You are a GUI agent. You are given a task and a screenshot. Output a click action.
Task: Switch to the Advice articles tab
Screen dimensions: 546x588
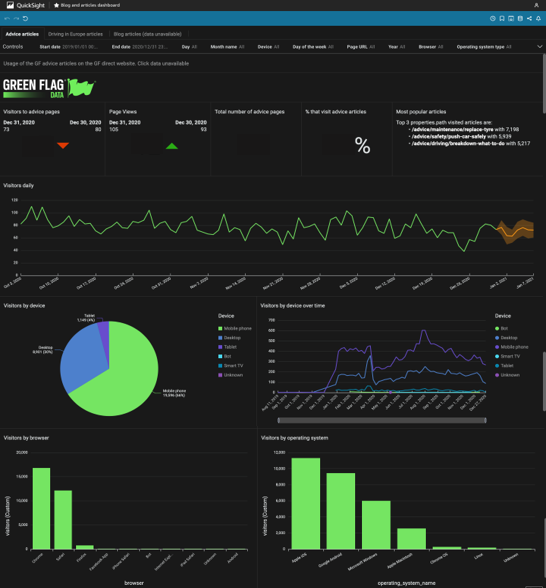tap(22, 34)
